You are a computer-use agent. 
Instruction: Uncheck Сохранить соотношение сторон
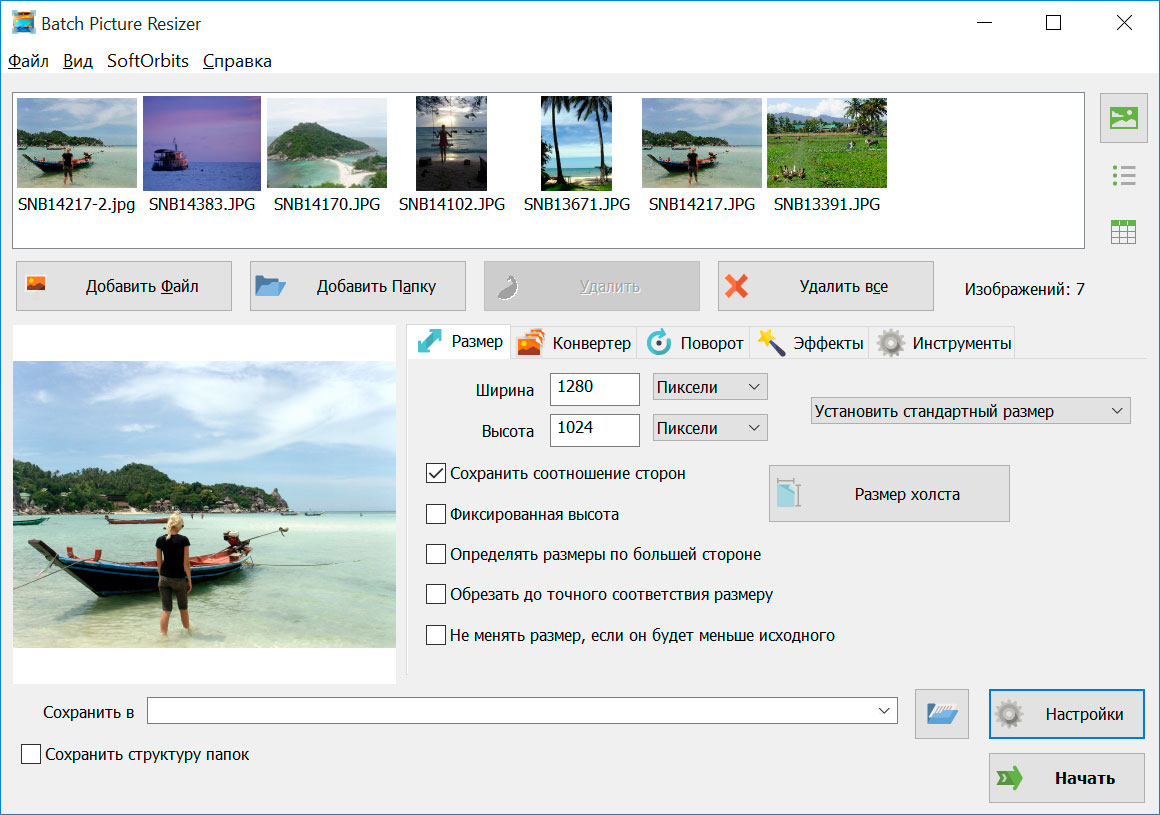pyautogui.click(x=435, y=473)
